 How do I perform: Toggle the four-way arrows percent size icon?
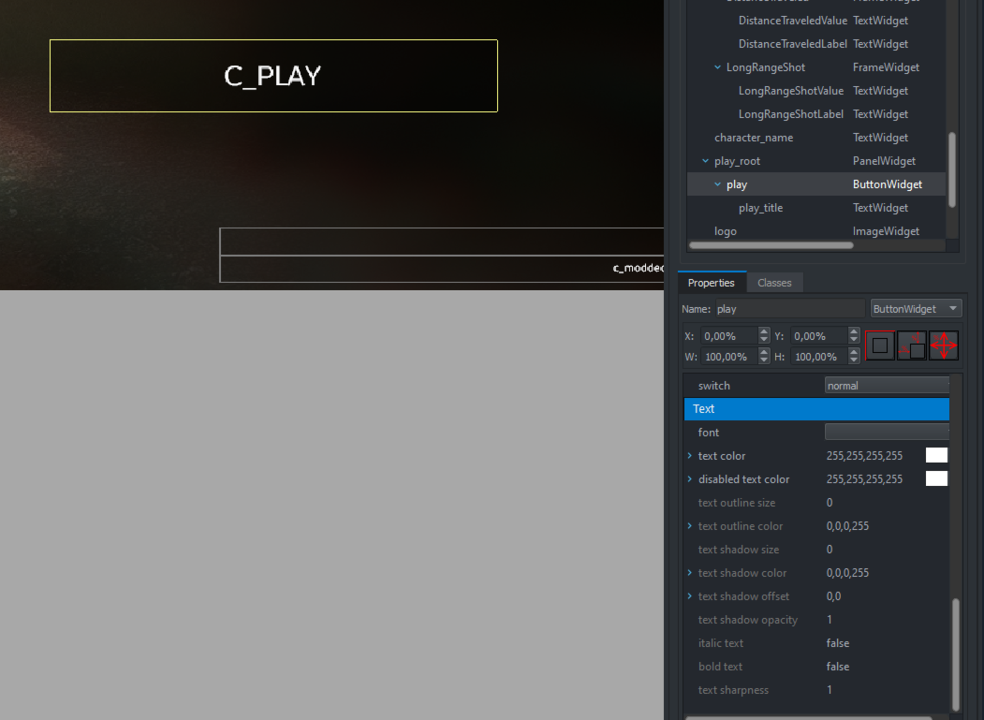point(944,345)
